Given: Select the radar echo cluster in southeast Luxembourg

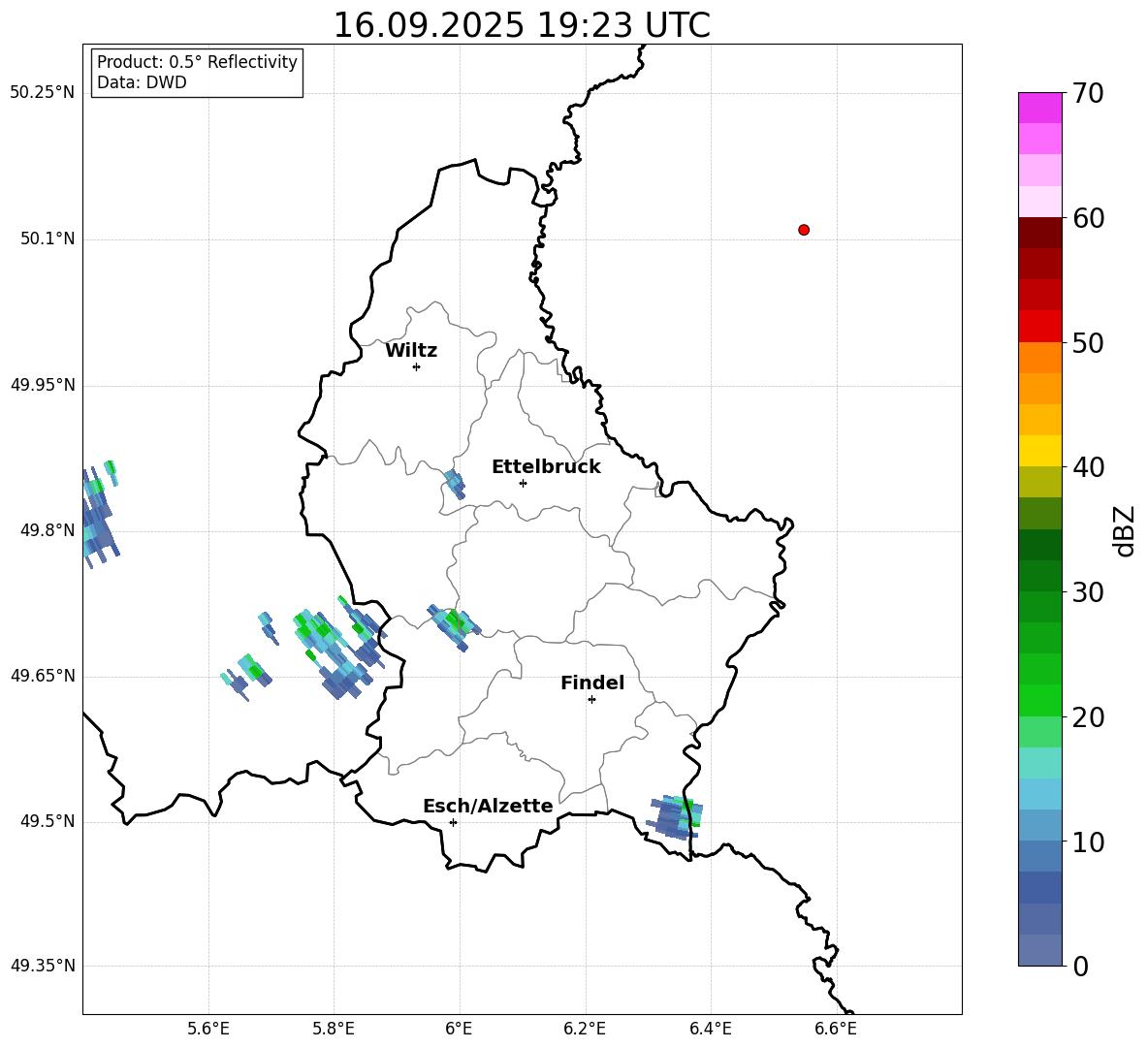Looking at the screenshot, I should (676, 817).
